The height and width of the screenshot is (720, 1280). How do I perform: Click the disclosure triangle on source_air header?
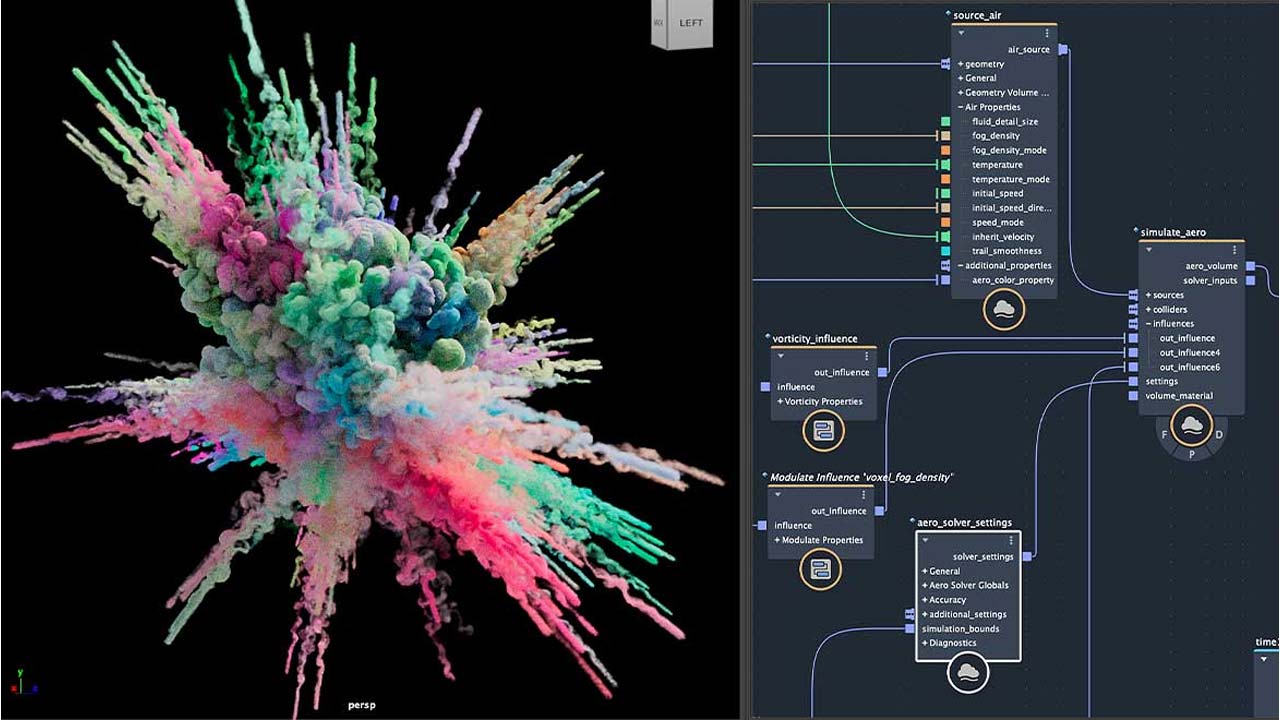point(961,30)
